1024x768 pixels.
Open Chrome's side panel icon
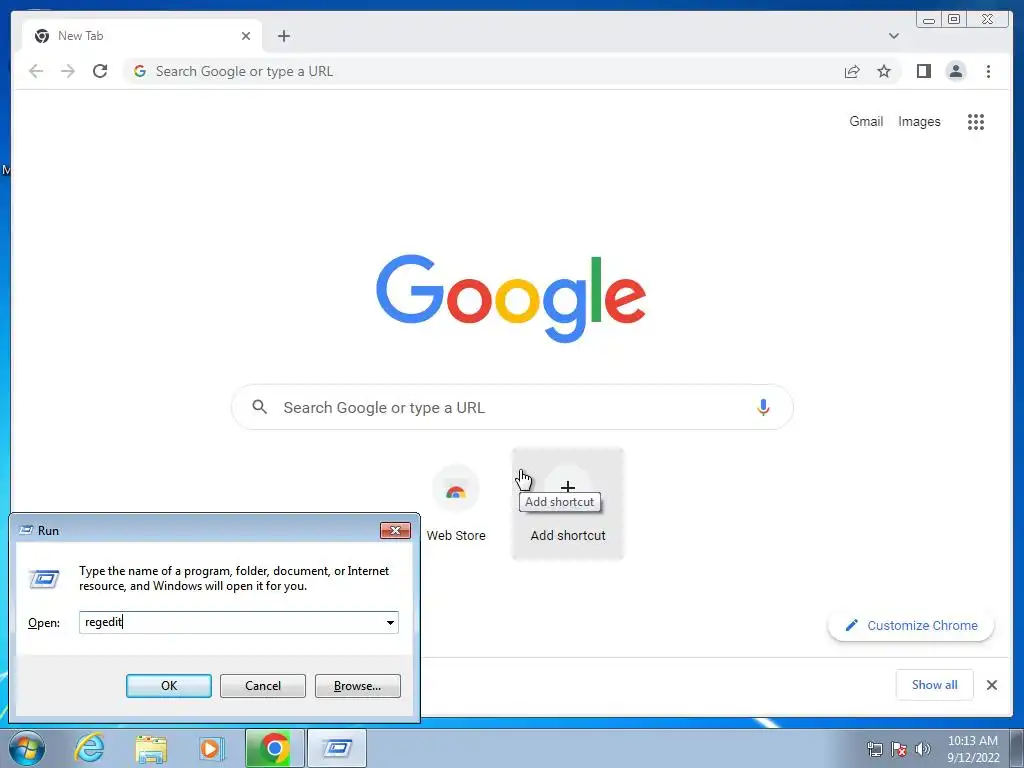[923, 71]
